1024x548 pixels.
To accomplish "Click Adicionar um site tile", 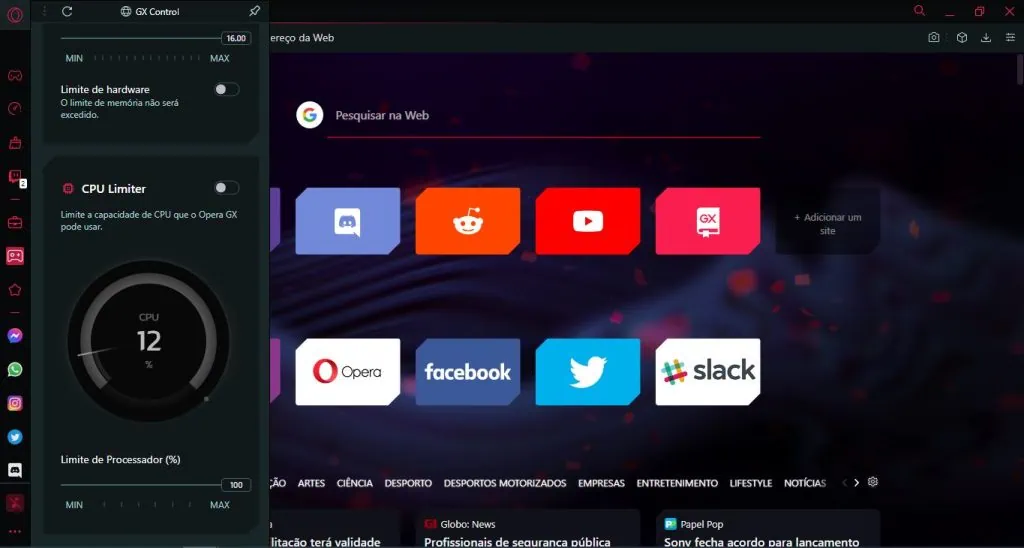I will tap(827, 221).
